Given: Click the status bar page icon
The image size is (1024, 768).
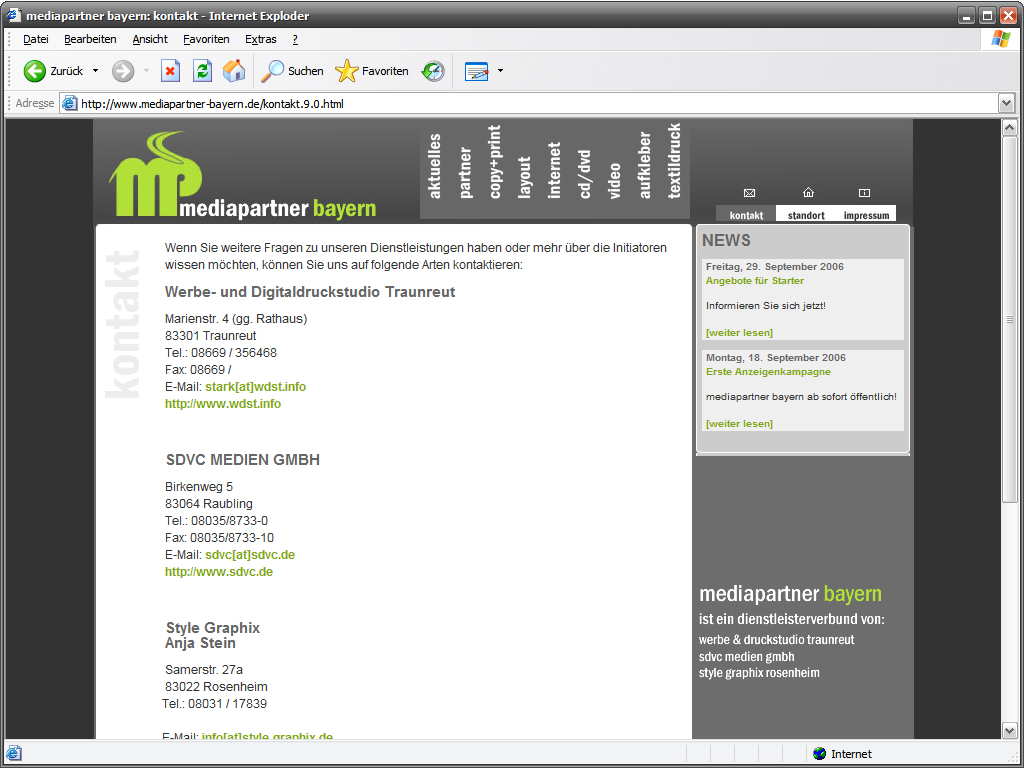Looking at the screenshot, I should pos(14,754).
